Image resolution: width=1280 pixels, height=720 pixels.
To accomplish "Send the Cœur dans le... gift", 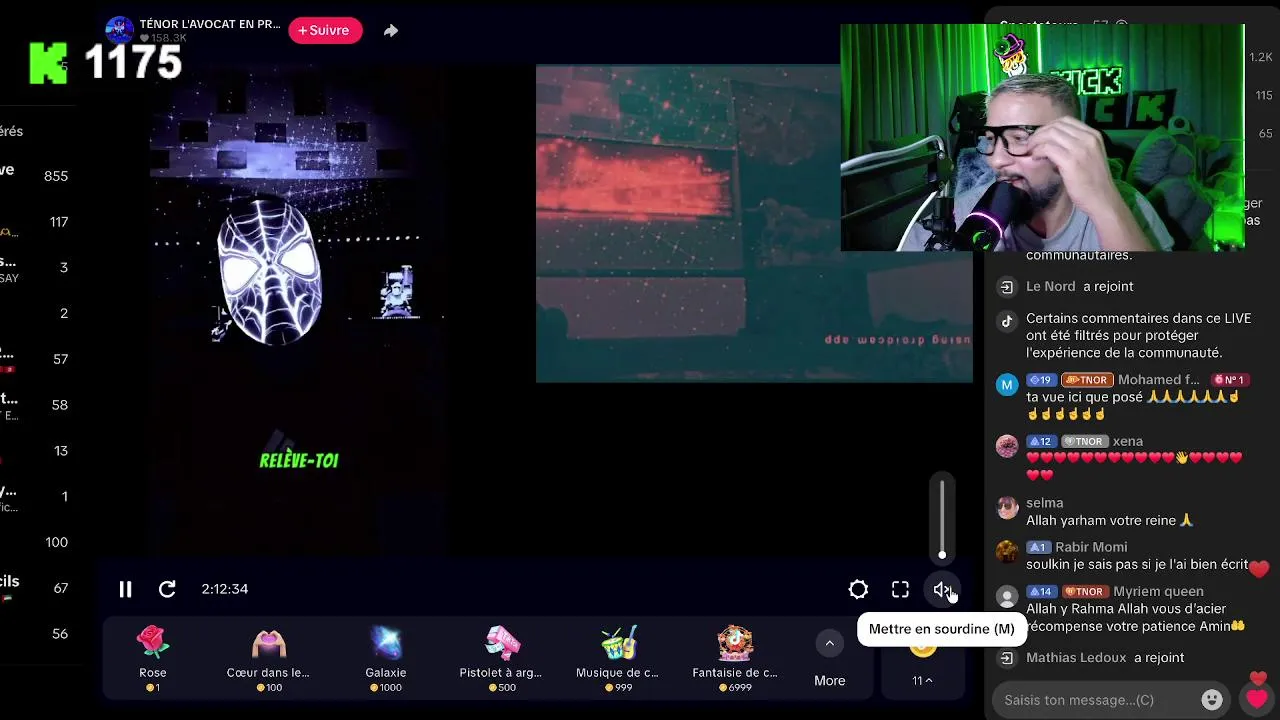I will [268, 658].
